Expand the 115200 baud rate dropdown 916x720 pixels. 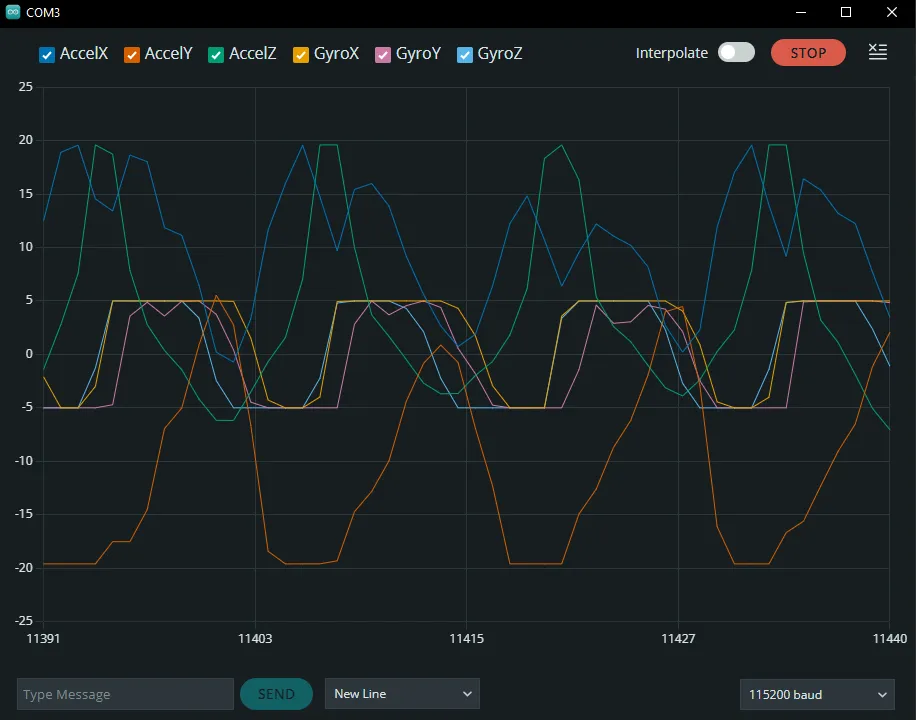click(817, 694)
